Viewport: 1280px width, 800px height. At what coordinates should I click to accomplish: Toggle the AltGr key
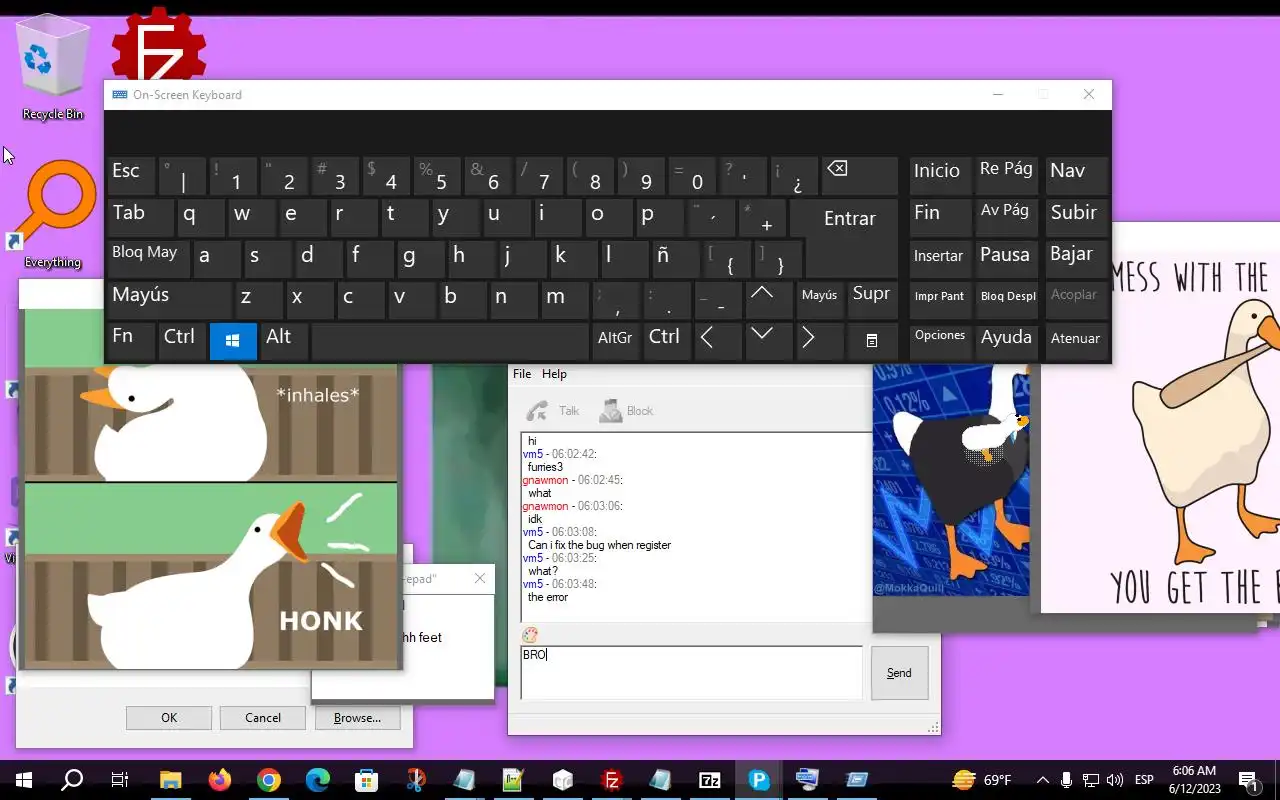pyautogui.click(x=616, y=340)
